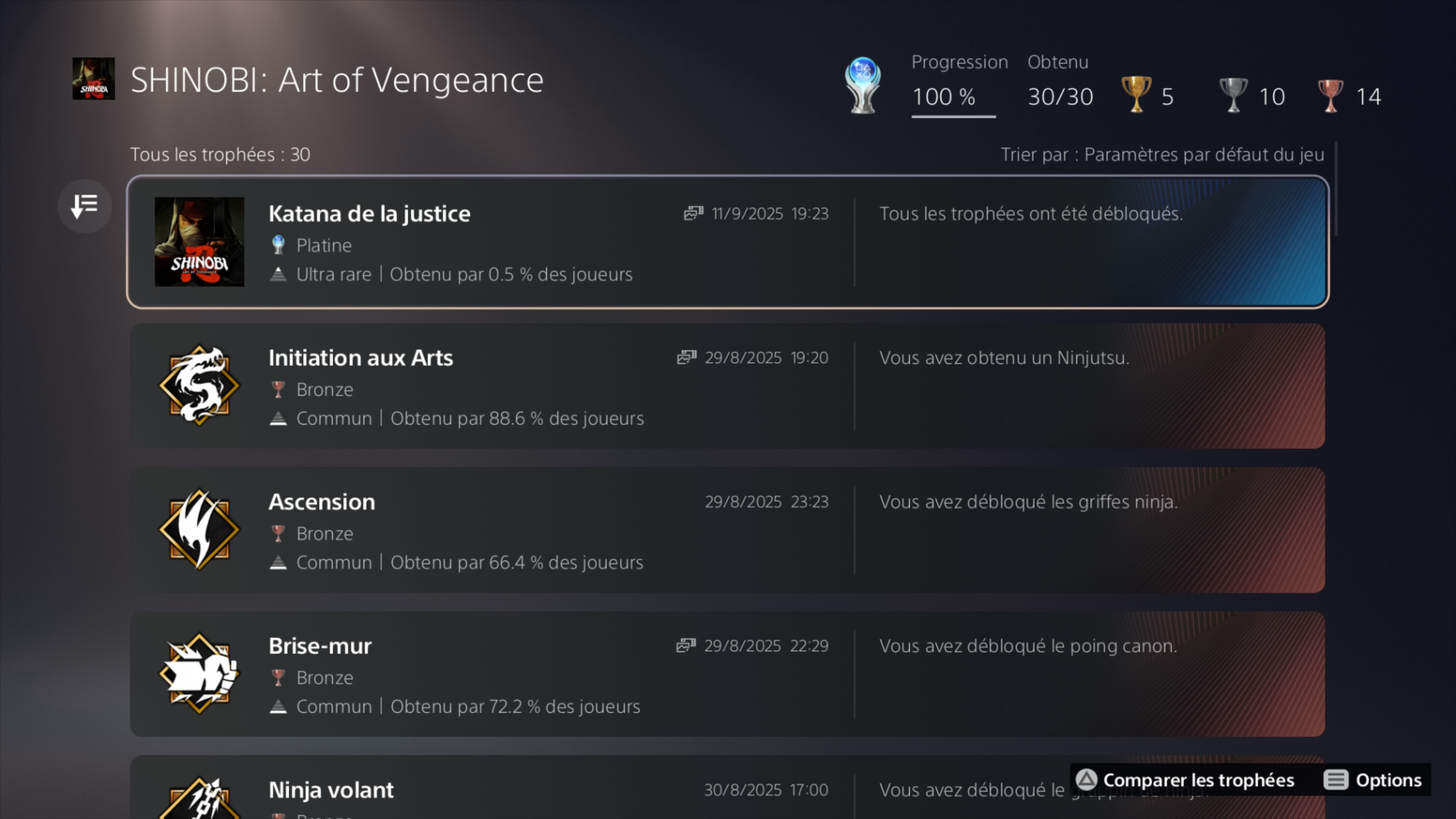Click the Ascension claw trophy image
The image size is (1456, 819).
point(199,530)
